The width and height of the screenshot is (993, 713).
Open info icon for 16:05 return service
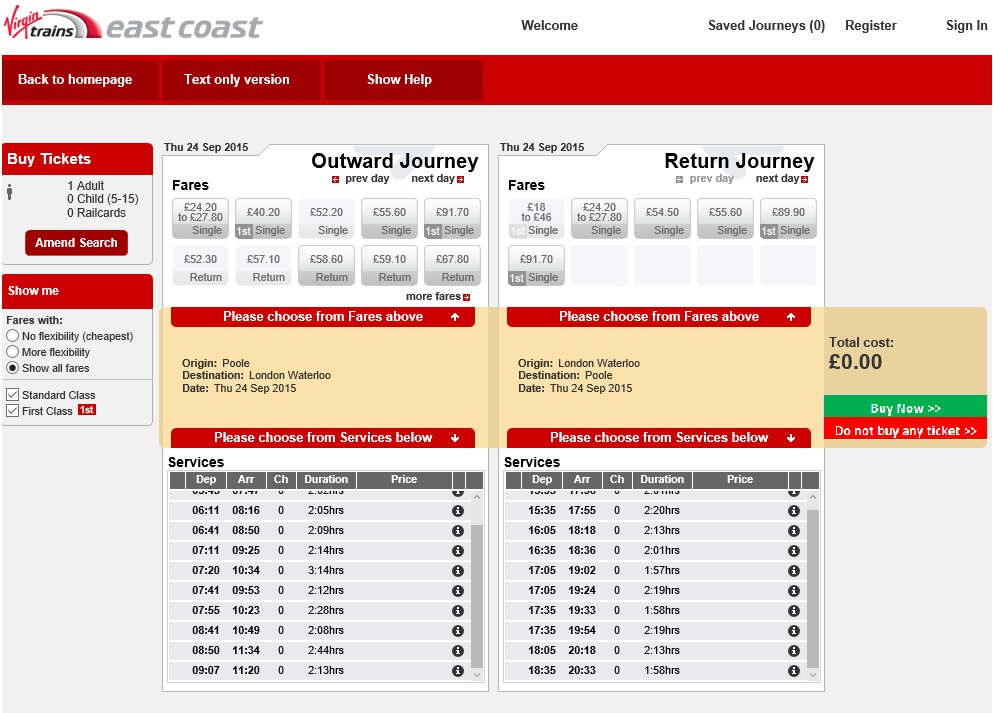pyautogui.click(x=794, y=531)
